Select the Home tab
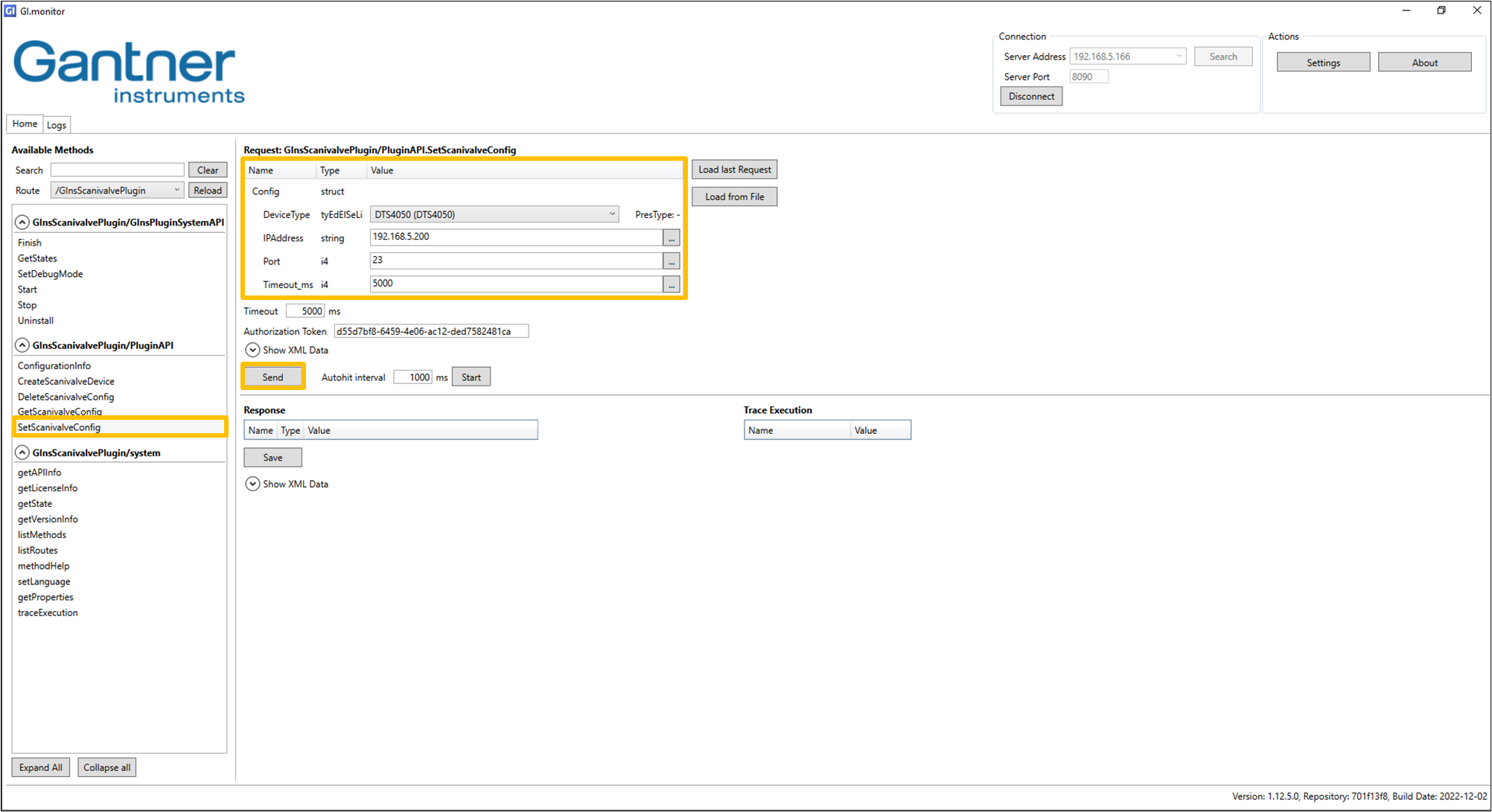Screen dimensions: 1492x812 click(x=24, y=123)
